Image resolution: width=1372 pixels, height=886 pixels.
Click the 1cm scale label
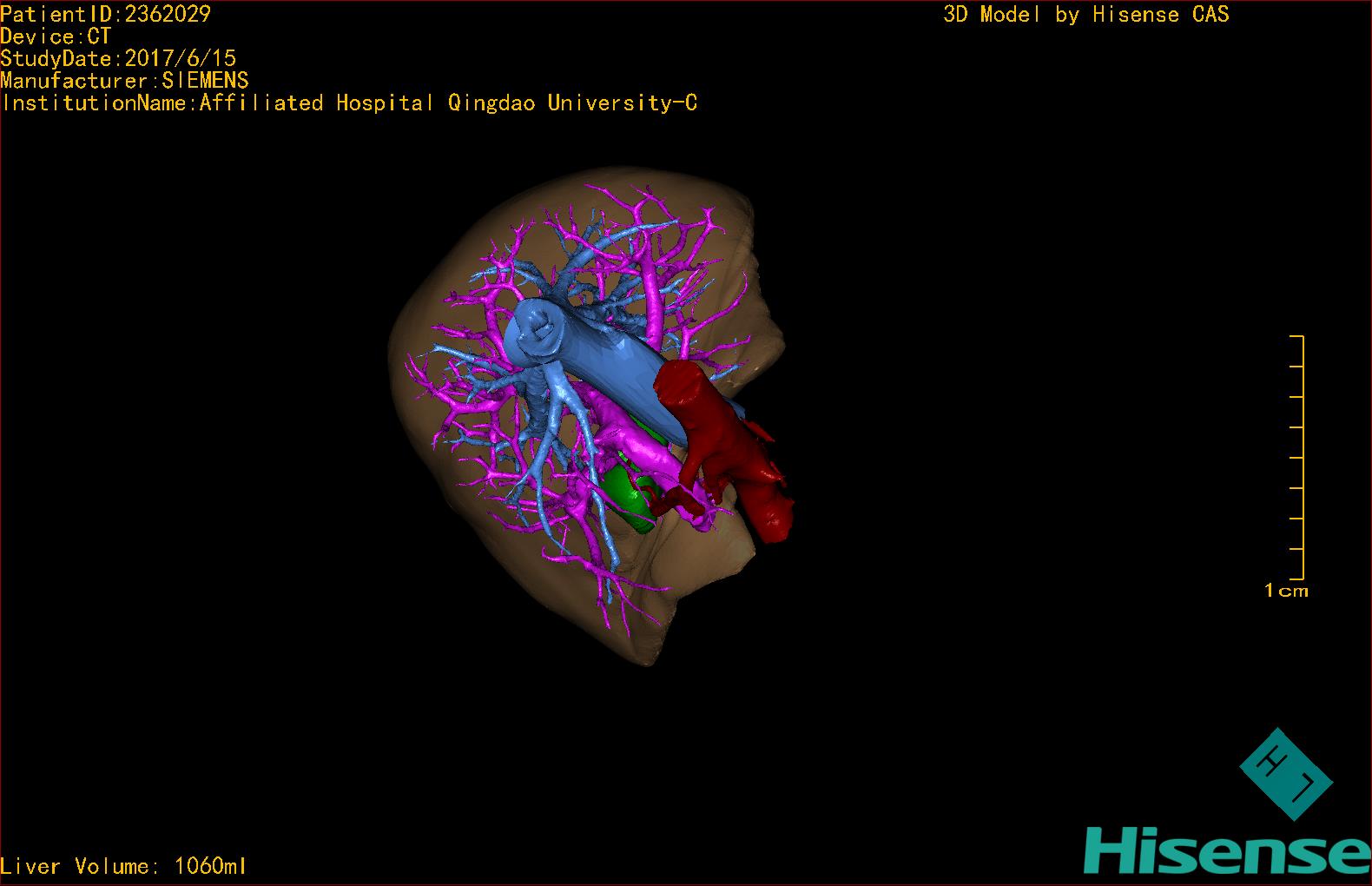pos(1286,591)
